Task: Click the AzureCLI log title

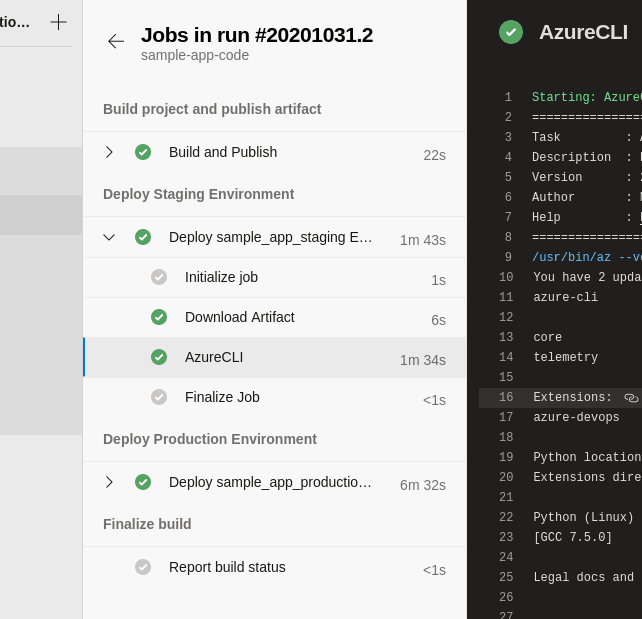Action: [x=583, y=32]
